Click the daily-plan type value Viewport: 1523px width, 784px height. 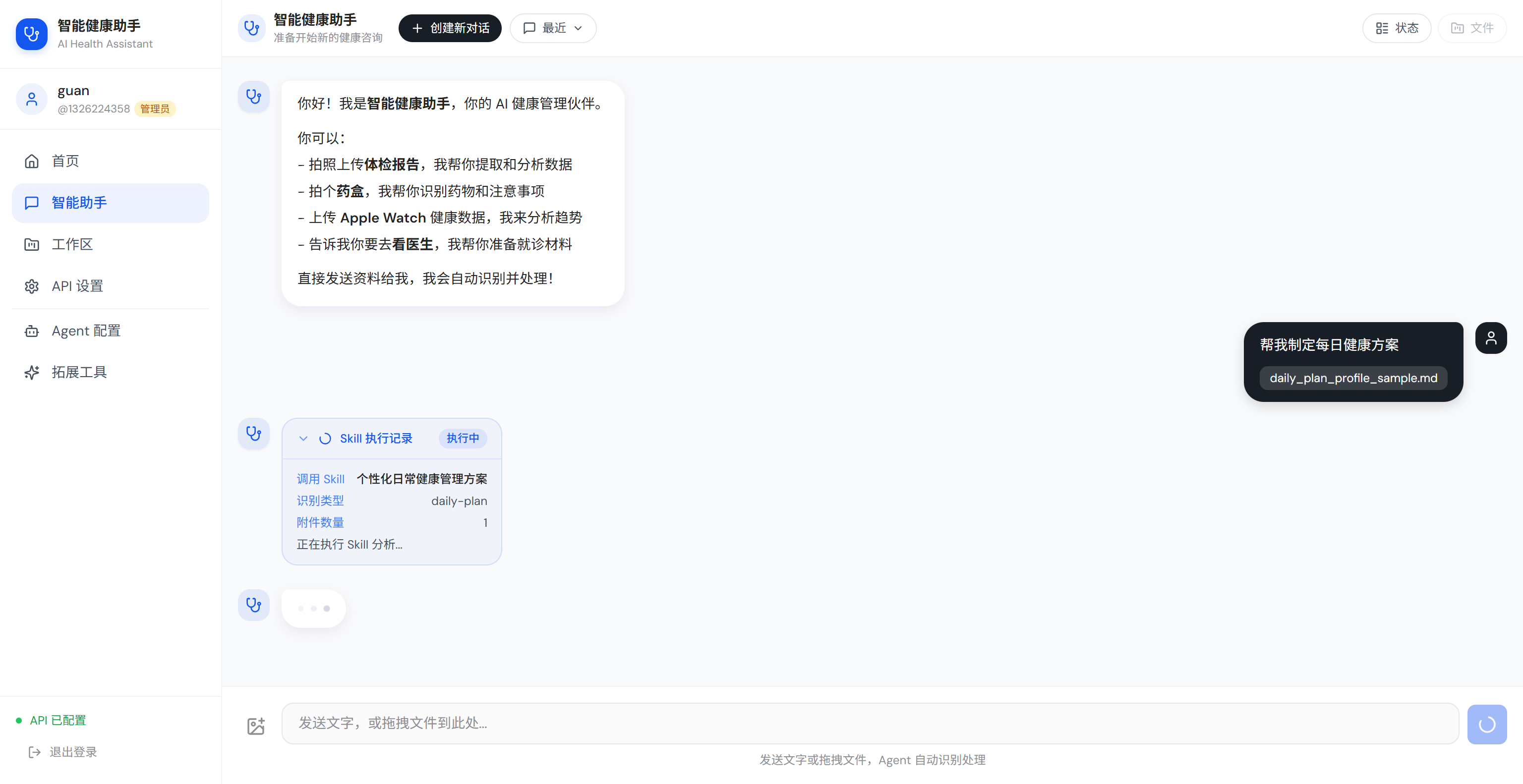[460, 501]
